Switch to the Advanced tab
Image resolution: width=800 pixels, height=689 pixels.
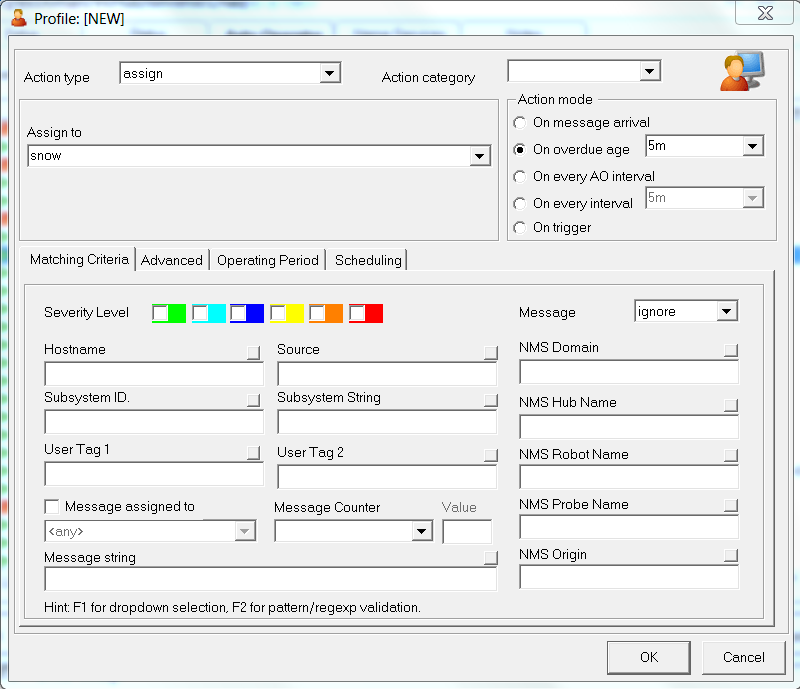(x=172, y=259)
